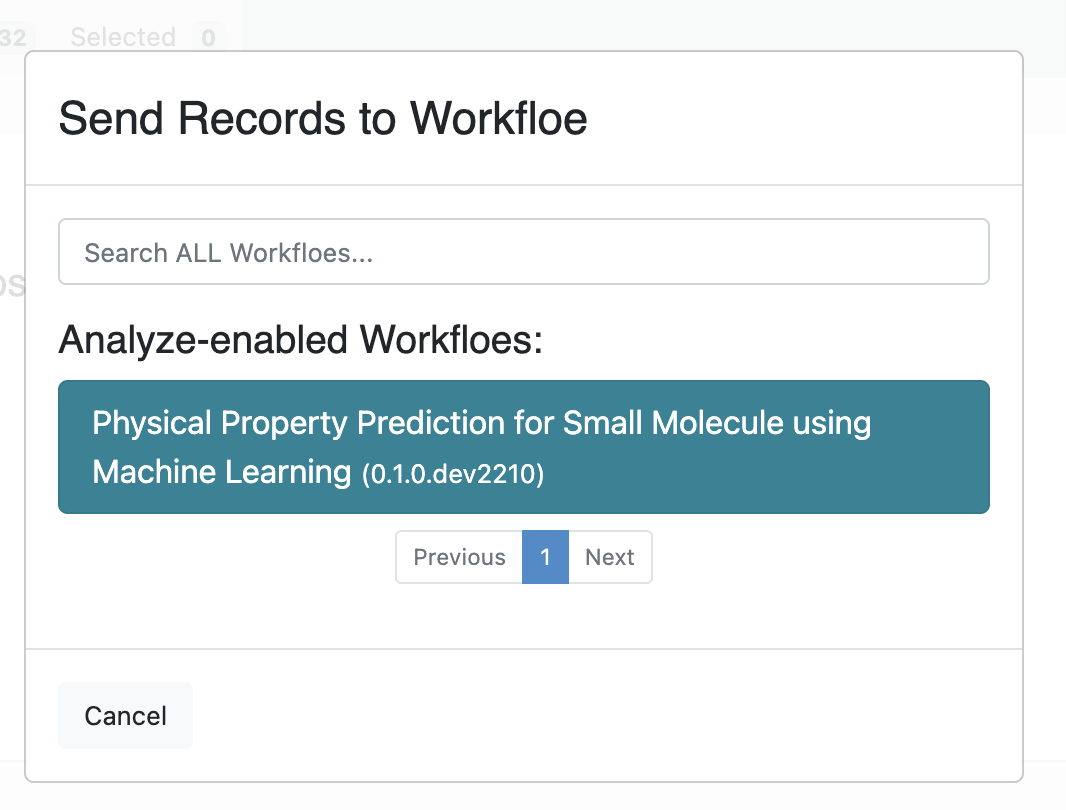Select the Physical Property Prediction workfloe
Viewport: 1066px width, 810px height.
click(523, 447)
